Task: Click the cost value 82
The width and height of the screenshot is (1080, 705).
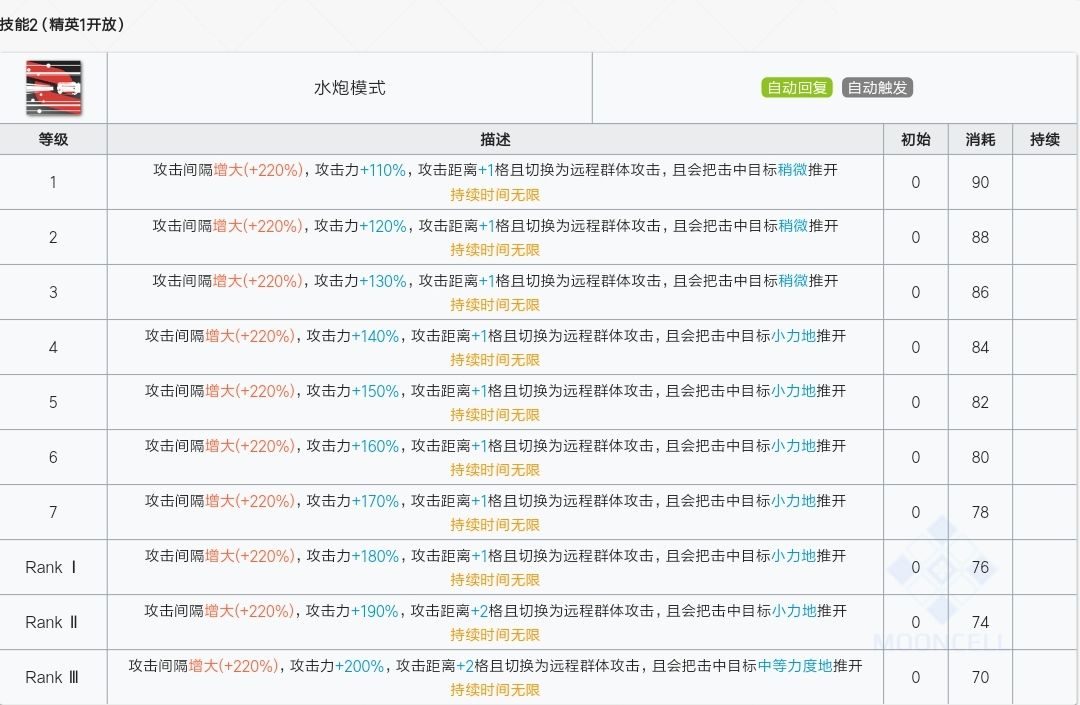Action: (x=980, y=403)
